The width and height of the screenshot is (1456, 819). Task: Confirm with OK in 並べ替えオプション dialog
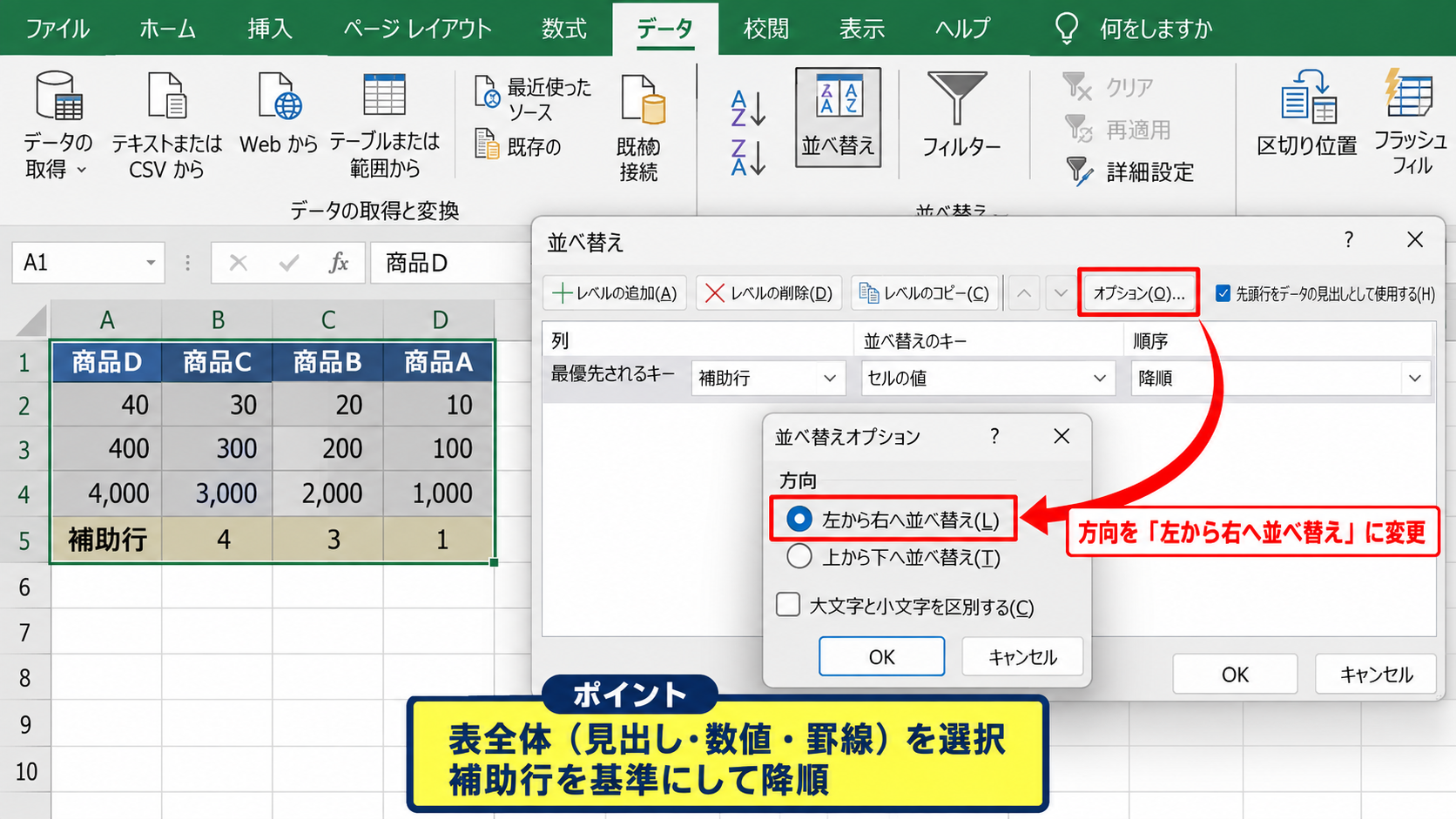click(881, 656)
